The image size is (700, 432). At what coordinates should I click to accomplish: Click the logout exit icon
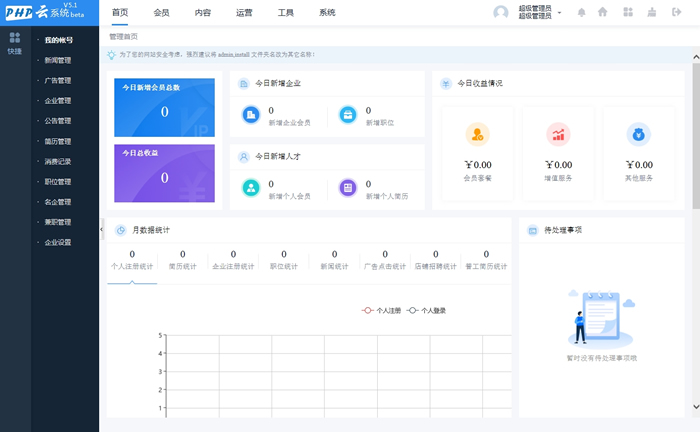click(x=676, y=12)
